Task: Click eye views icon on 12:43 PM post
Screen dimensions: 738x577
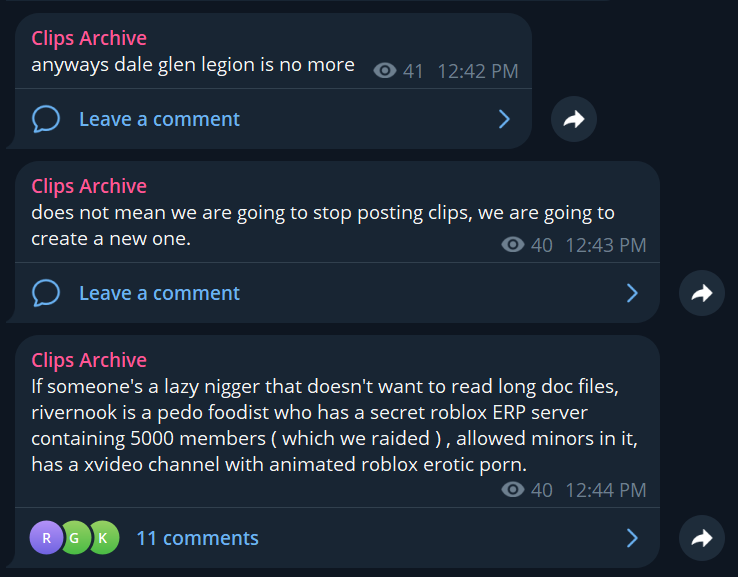Action: click(513, 245)
